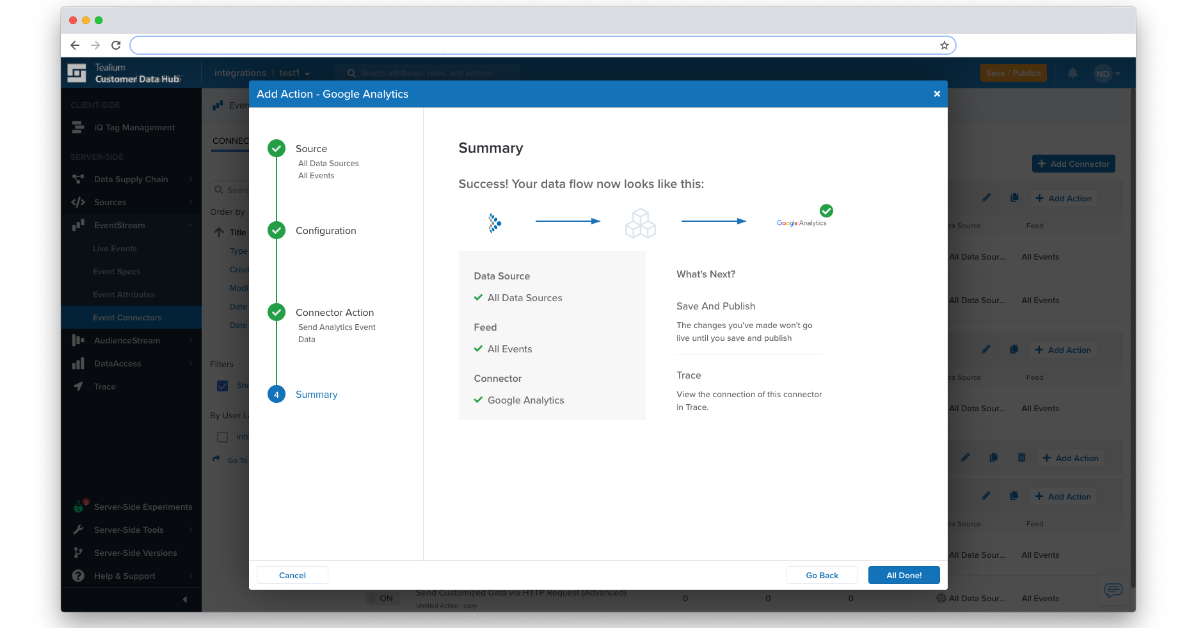Click the Title sort arrow
This screenshot has width=1200, height=628.
(220, 232)
